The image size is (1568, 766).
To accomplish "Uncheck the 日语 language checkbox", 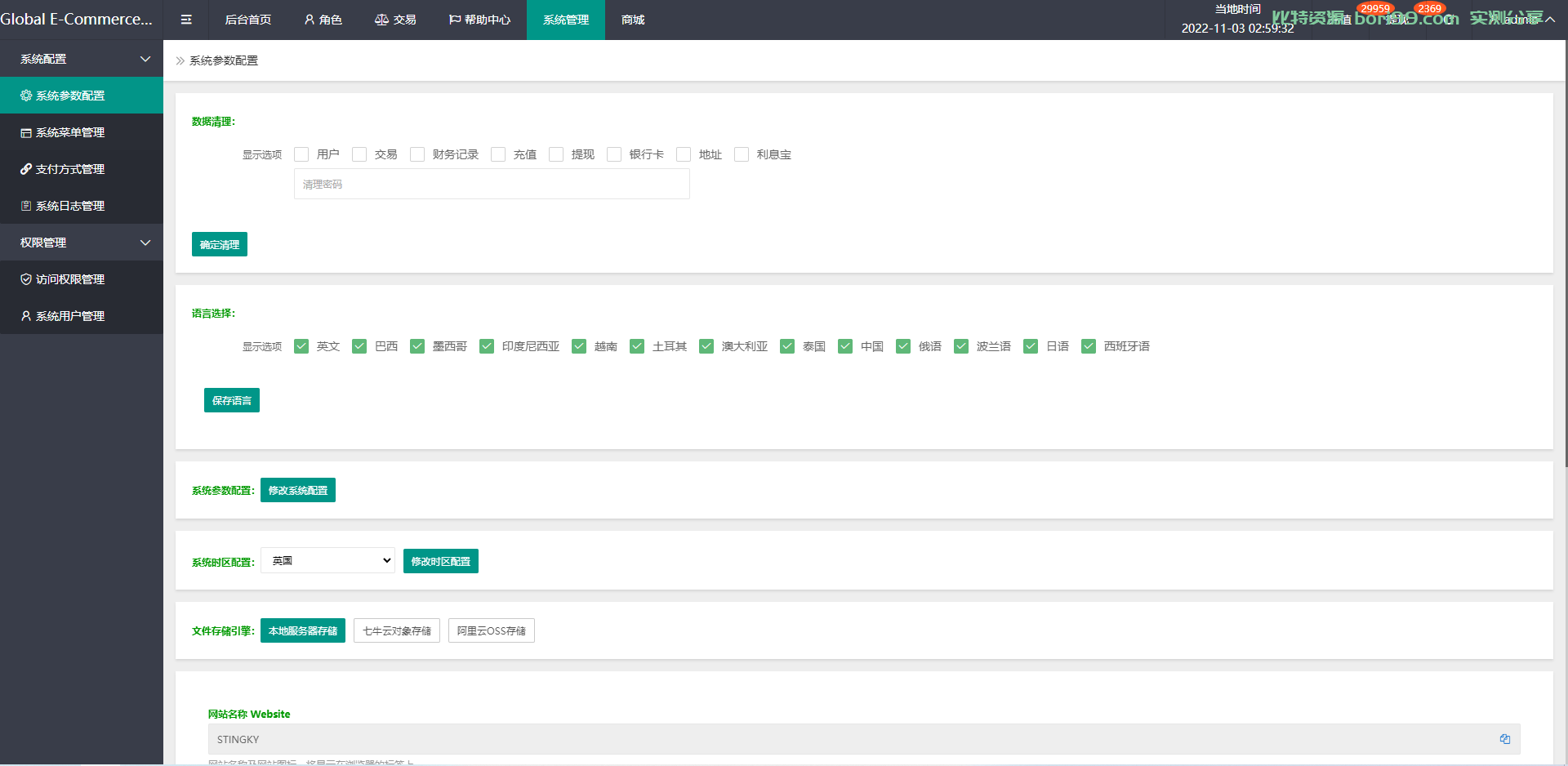I will tap(1031, 346).
